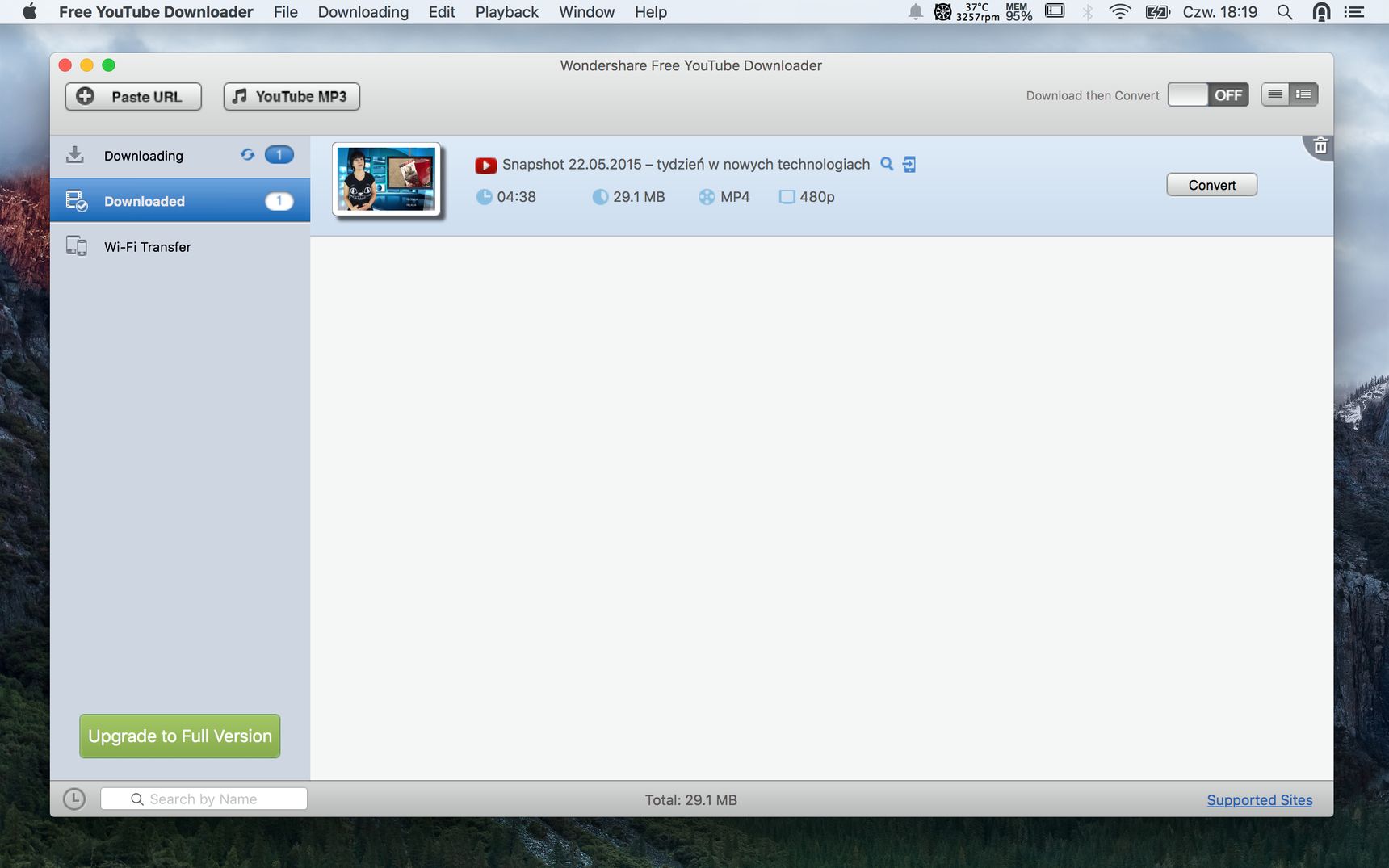Click the Total: 29.1 MB status text
Image resolution: width=1389 pixels, height=868 pixels.
tap(690, 799)
